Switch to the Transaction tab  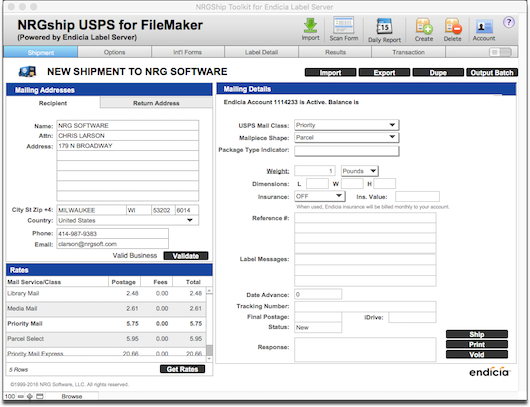(408, 52)
